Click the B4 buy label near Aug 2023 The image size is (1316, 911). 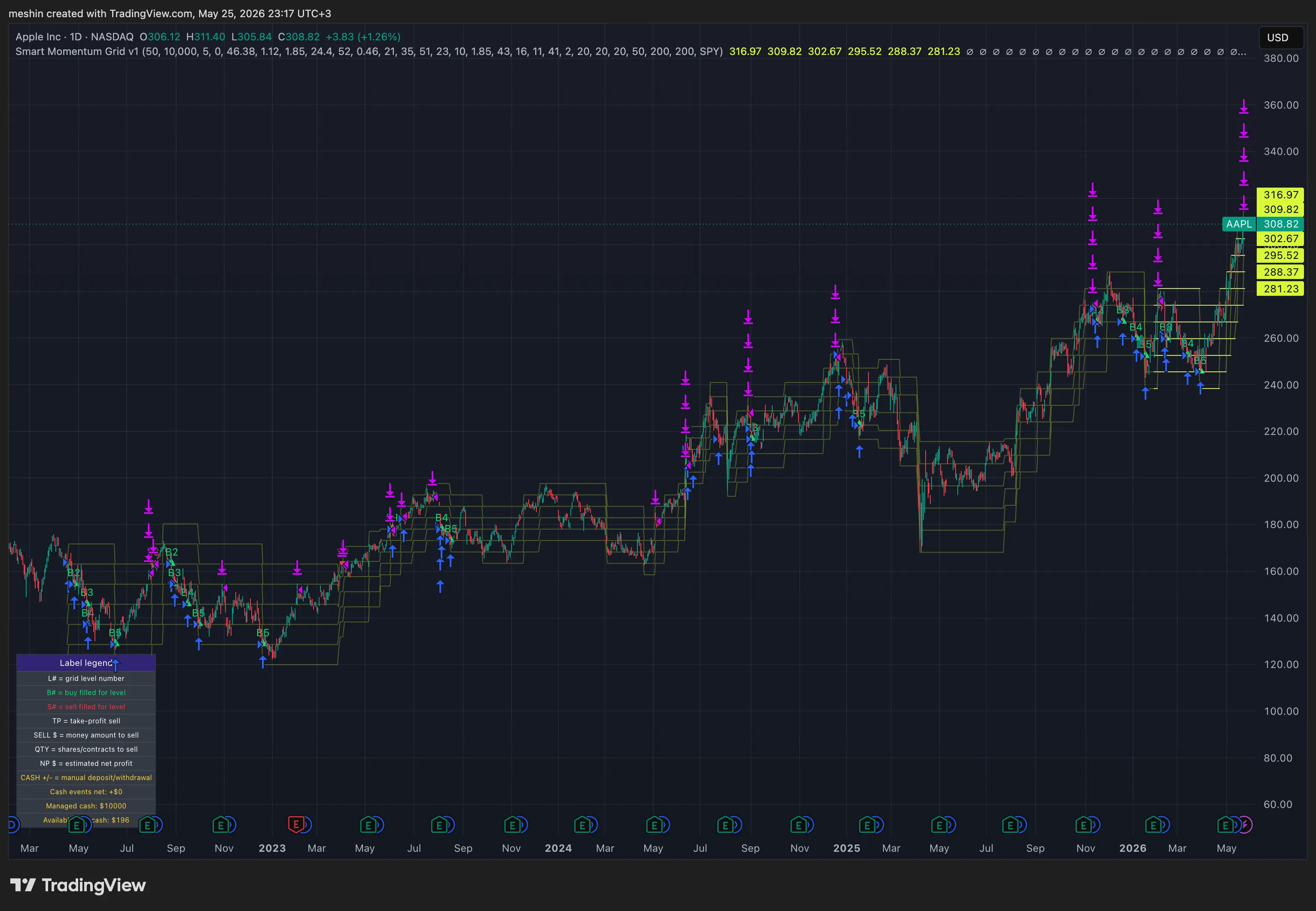[x=442, y=518]
